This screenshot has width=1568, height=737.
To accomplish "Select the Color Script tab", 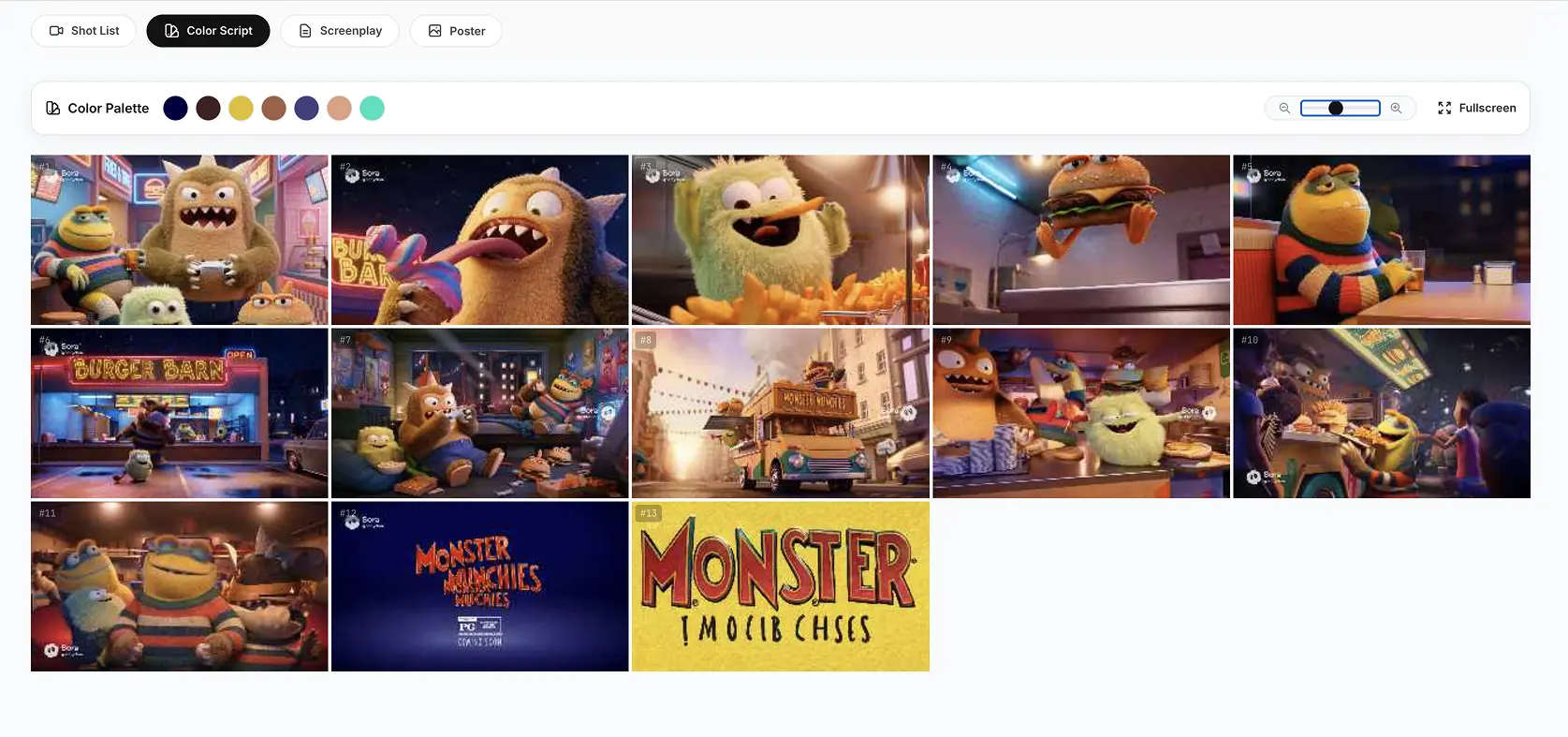I will [x=208, y=31].
